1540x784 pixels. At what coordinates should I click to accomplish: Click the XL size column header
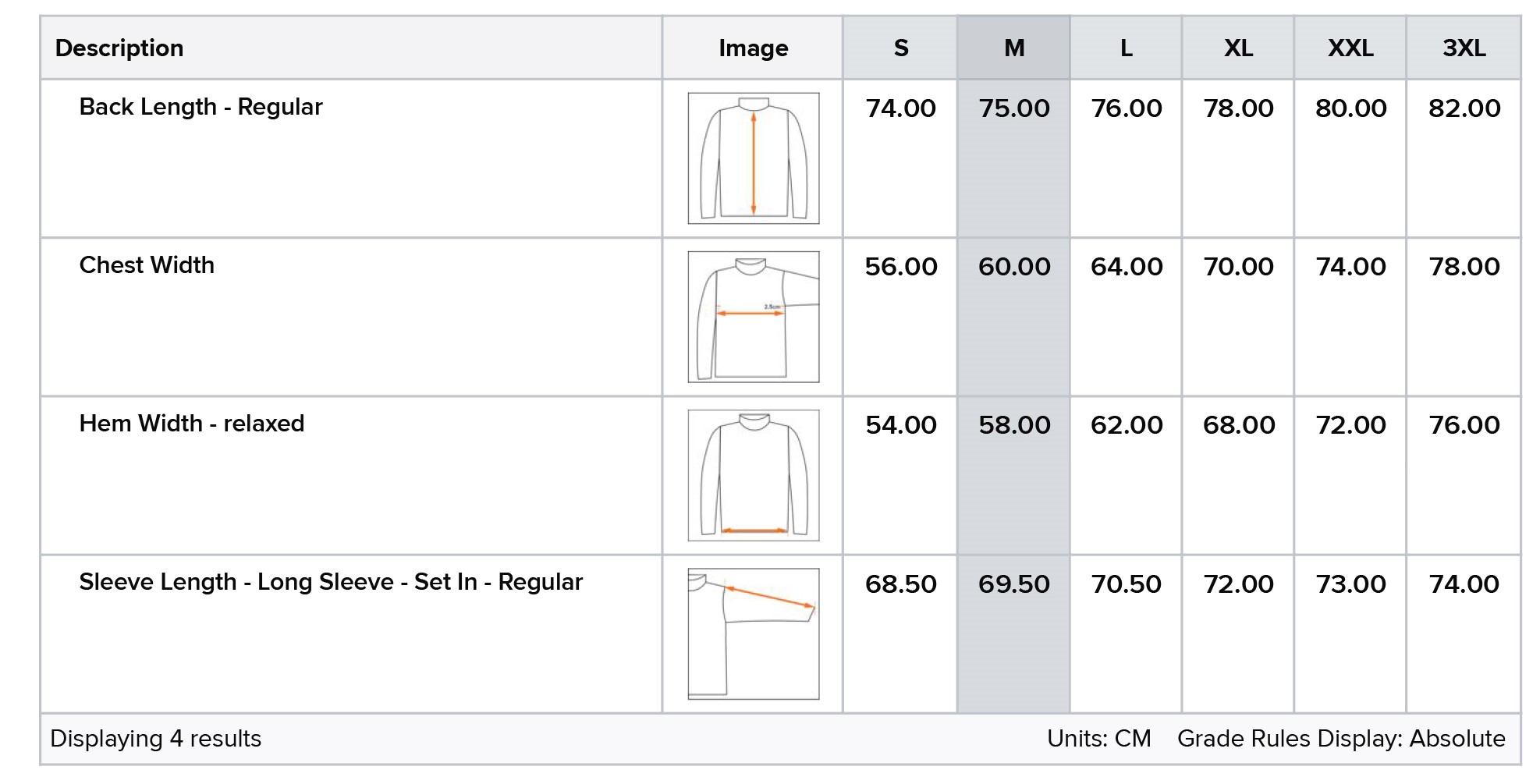tap(1238, 48)
